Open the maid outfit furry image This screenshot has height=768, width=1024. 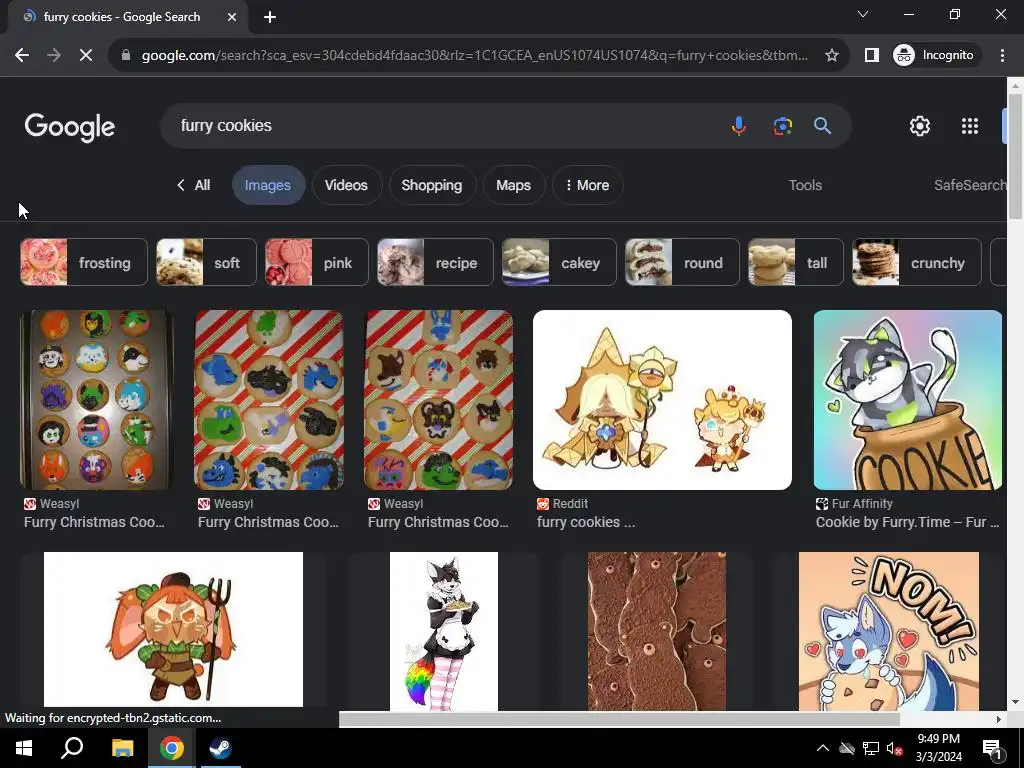tap(443, 631)
